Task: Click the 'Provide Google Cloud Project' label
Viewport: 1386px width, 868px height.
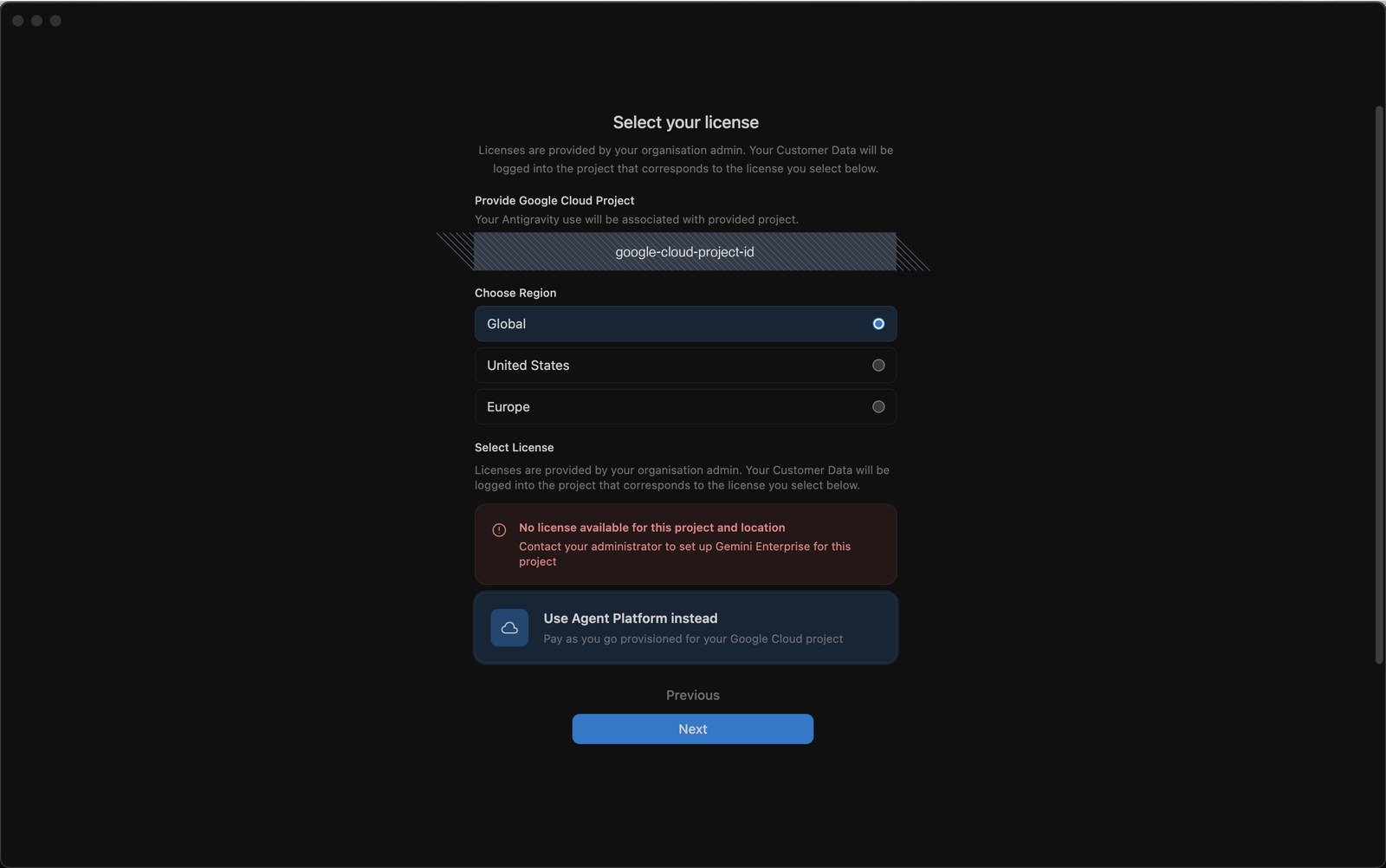Action: click(x=554, y=200)
